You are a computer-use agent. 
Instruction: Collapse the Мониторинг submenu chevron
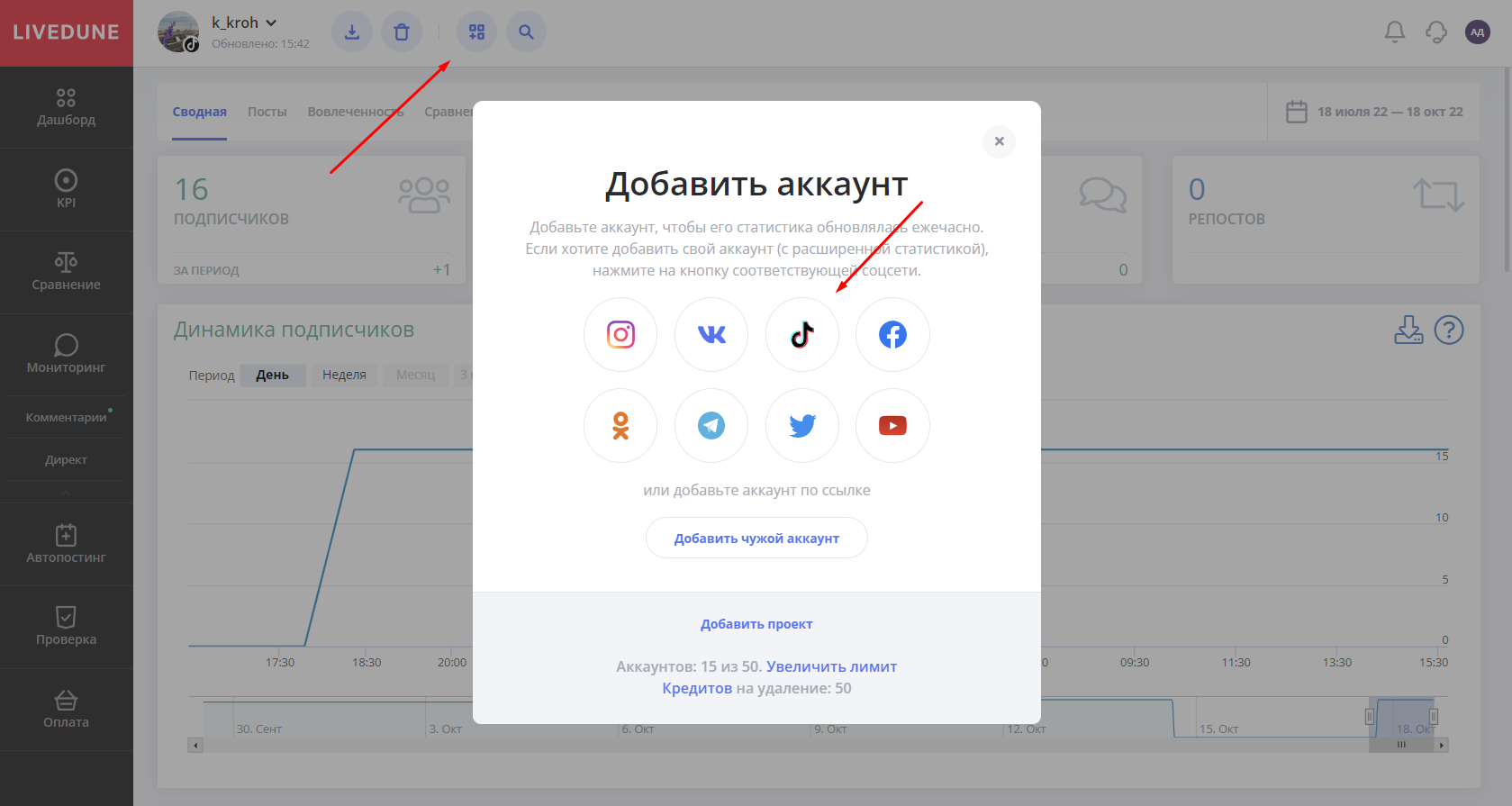coord(66,493)
